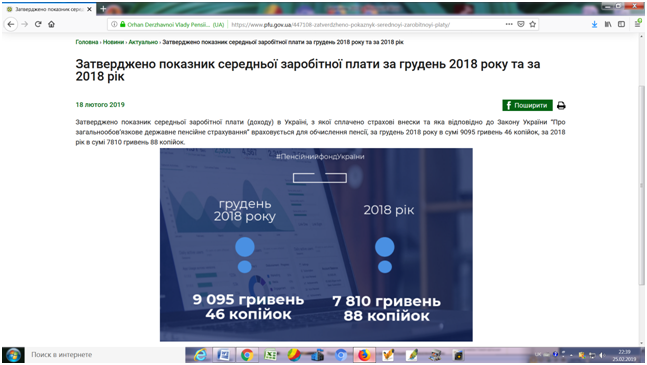Open the downloads arrow in toolbar
This screenshot has height=365, width=647.
594,24
